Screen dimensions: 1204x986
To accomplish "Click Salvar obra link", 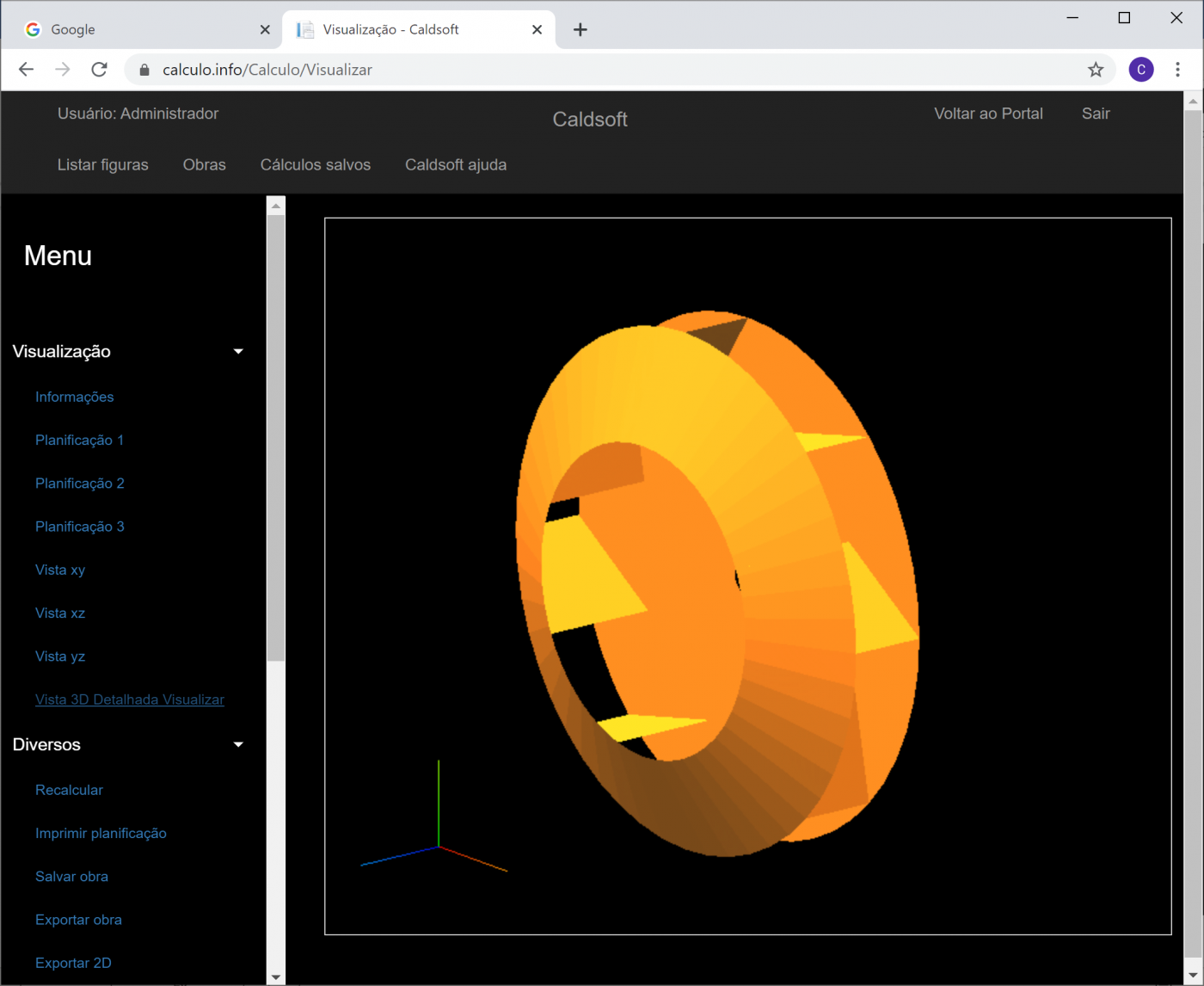I will (x=71, y=877).
